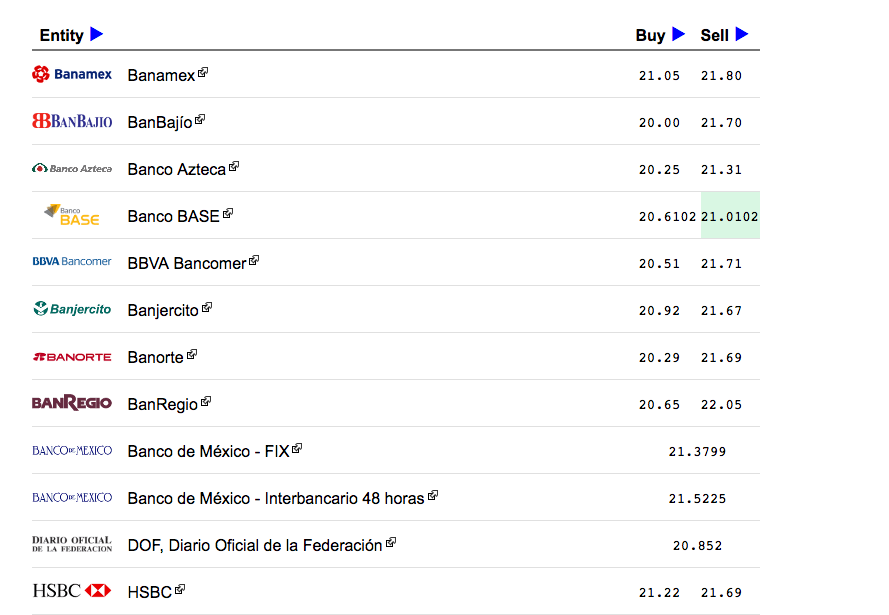
Task: Click the Diario Oficial de la Federación logo
Action: pos(72,544)
